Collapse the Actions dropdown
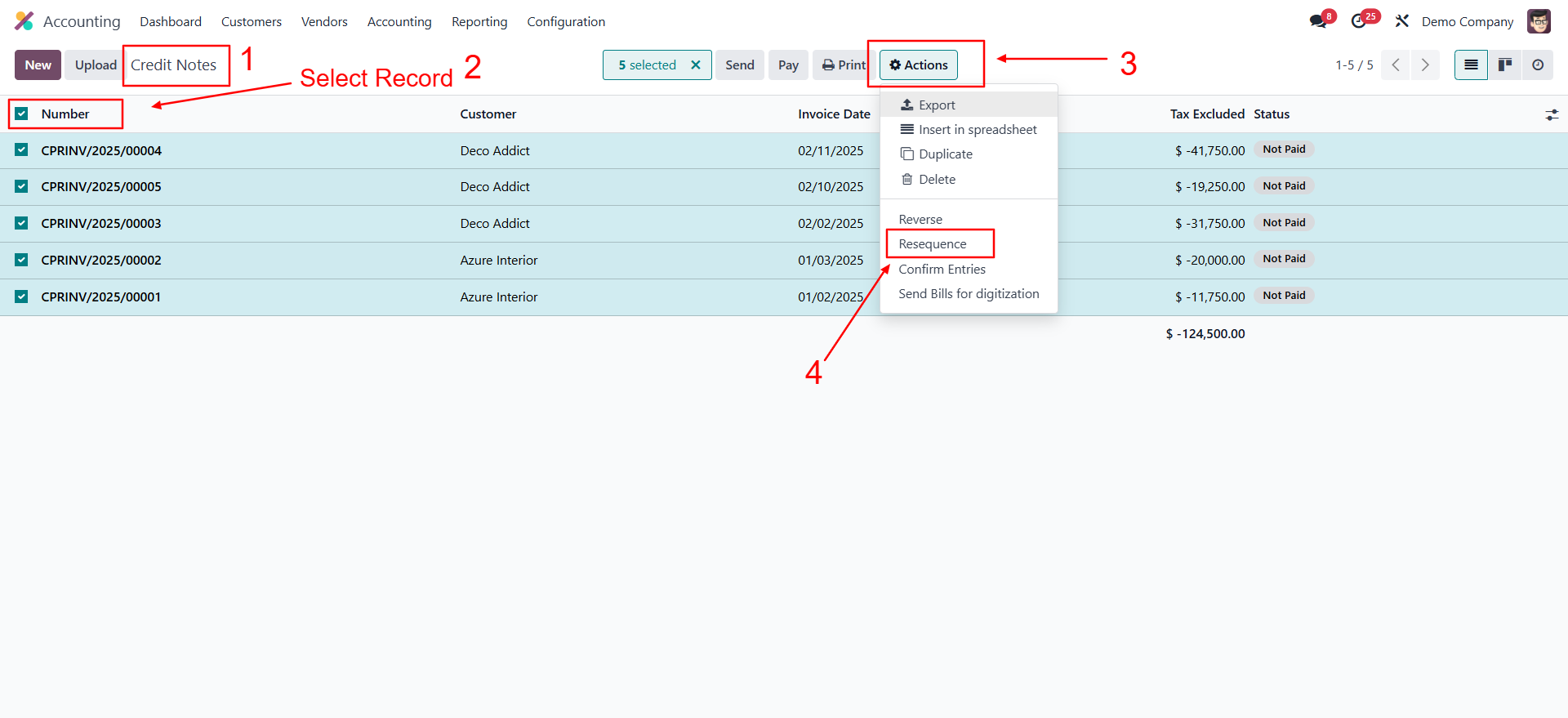1568x718 pixels. [x=919, y=65]
